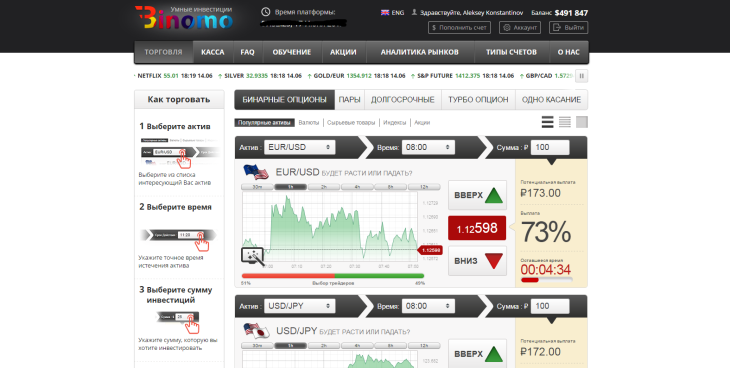This screenshot has width=730, height=368.
Task: Open the 08:00 time dropdown for EUR/USD
Action: (428, 147)
